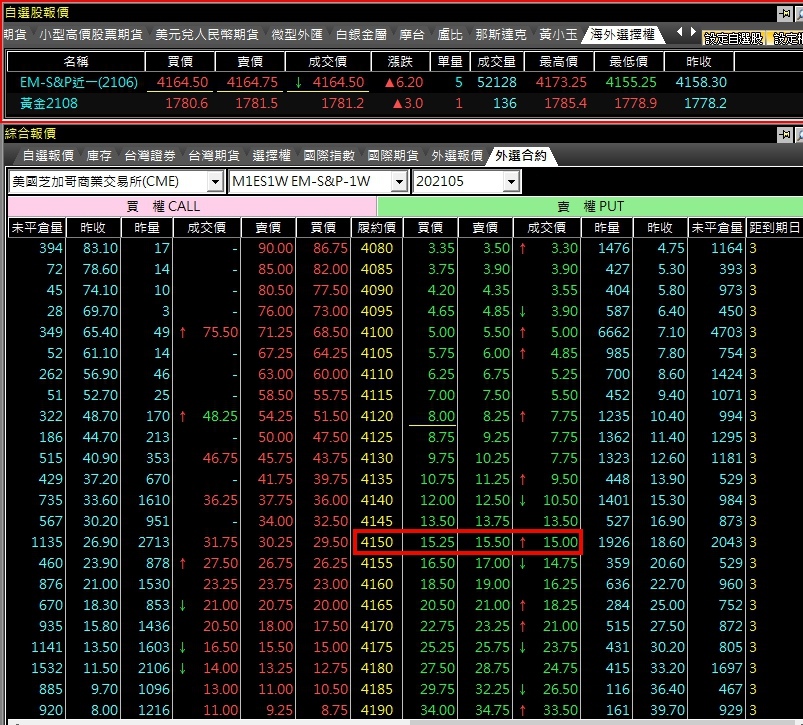The image size is (803, 725).
Task: Switch to the 台灣期貨 tab
Action: [x=214, y=155]
